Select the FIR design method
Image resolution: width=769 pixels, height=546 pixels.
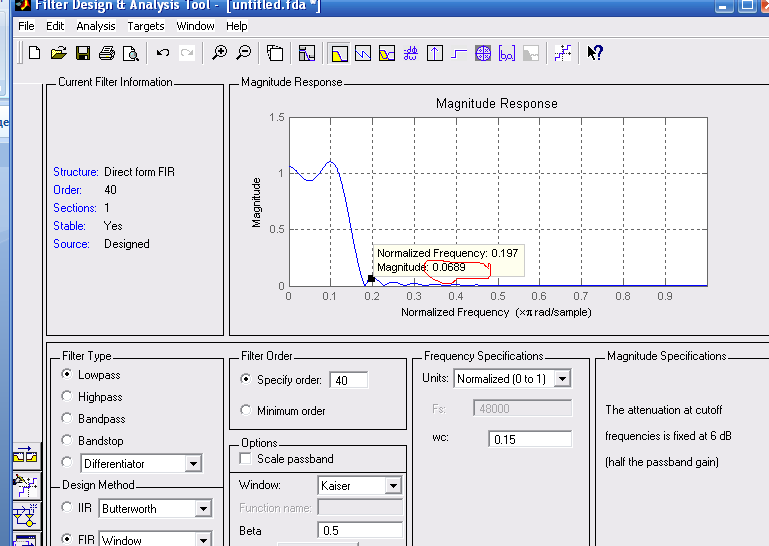[67, 539]
